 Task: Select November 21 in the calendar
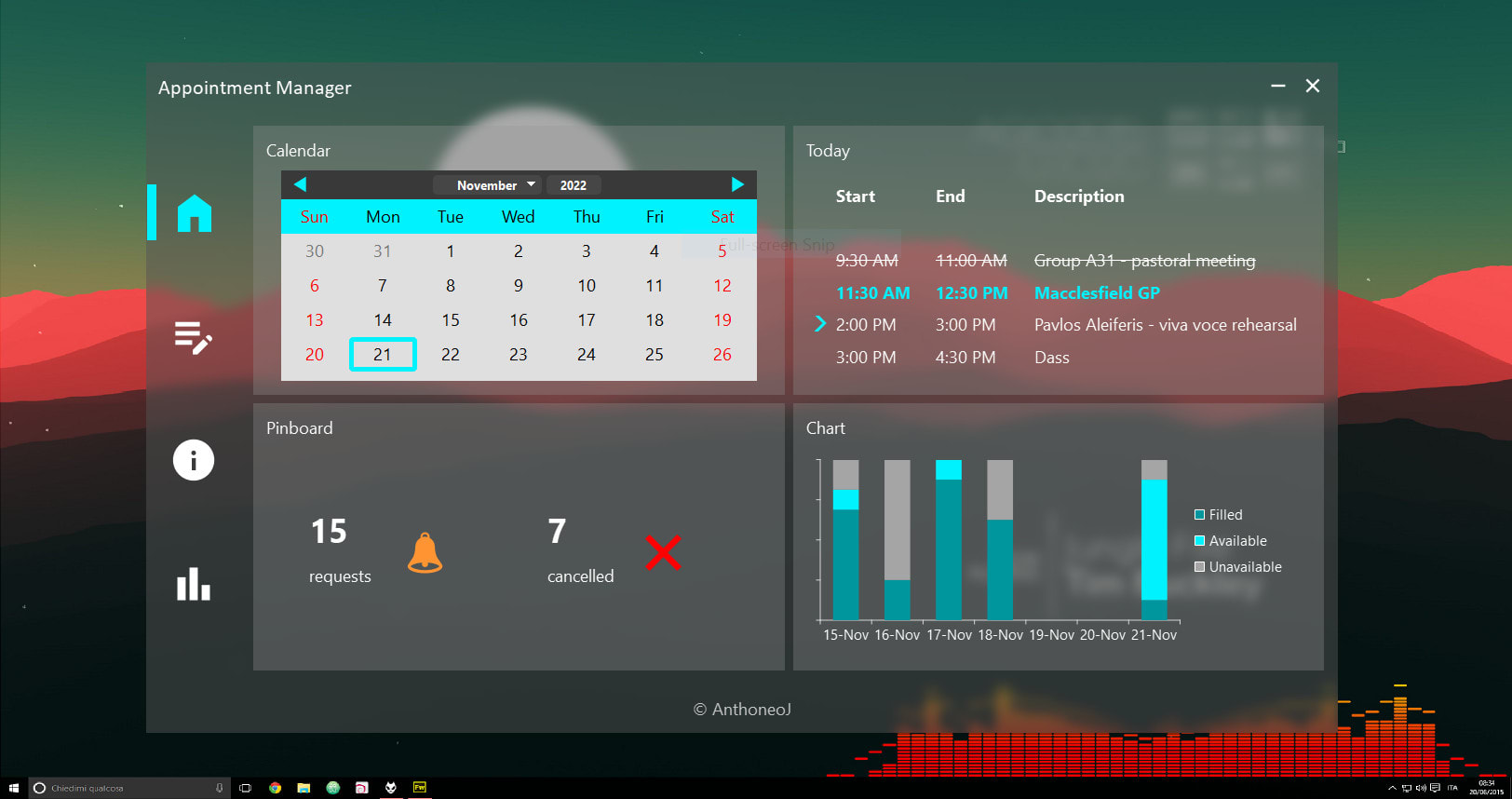pos(383,355)
